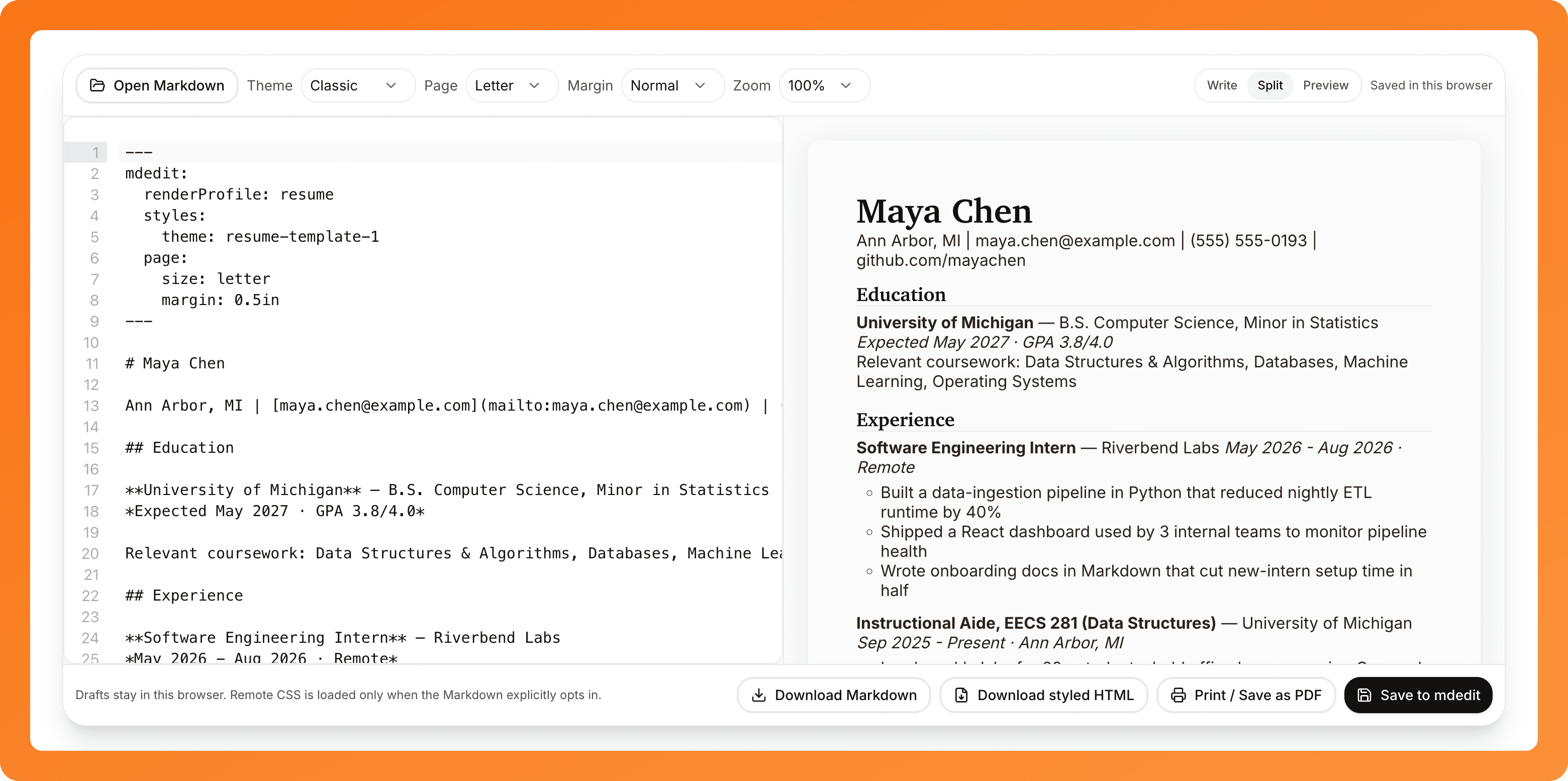Click the floppy disk icon beside Save to mdedit
1568x781 pixels.
1364,695
